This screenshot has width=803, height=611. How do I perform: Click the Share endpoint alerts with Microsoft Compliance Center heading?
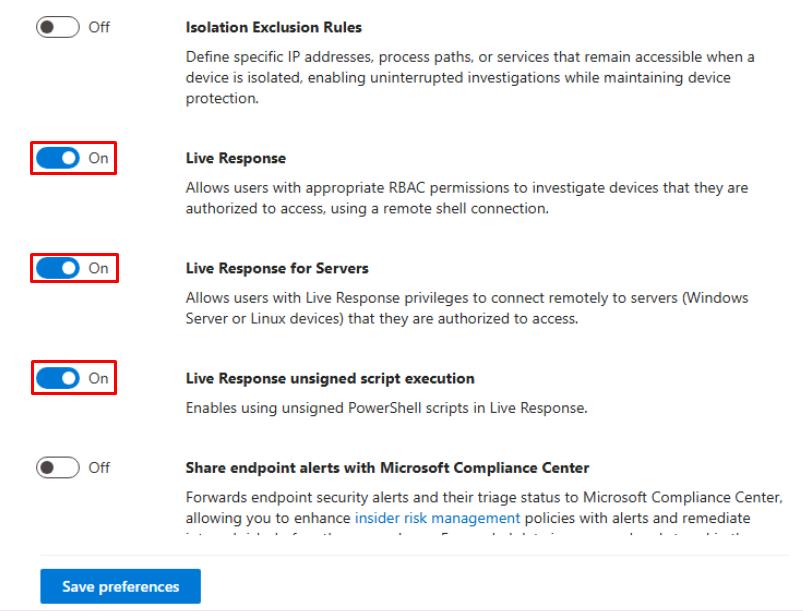coord(387,467)
